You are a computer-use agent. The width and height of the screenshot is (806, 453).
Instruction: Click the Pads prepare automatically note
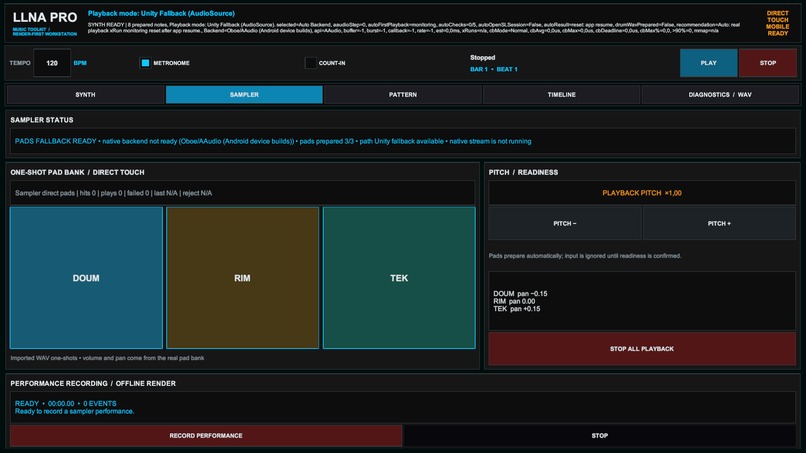(585, 256)
